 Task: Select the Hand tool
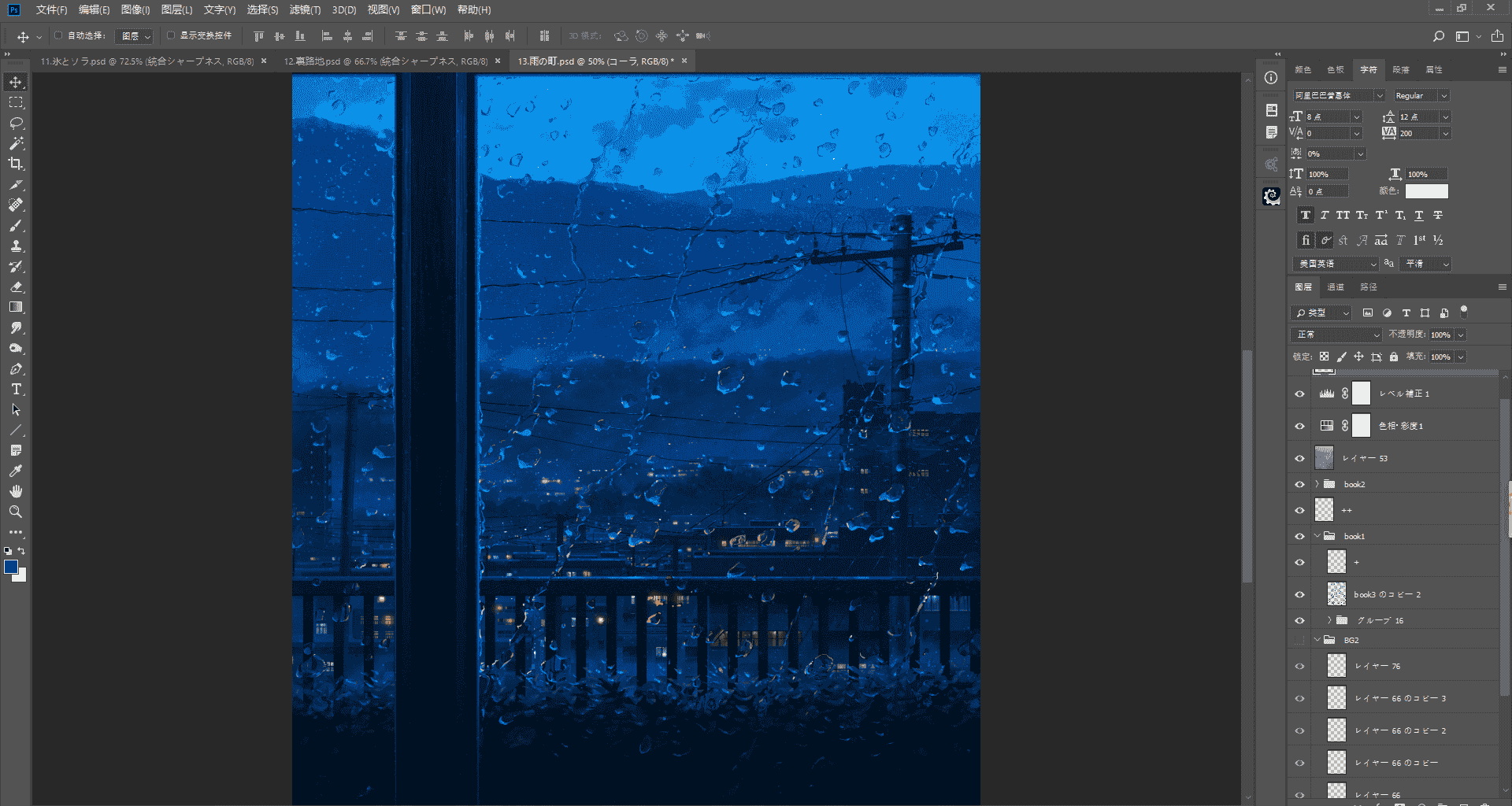point(16,491)
